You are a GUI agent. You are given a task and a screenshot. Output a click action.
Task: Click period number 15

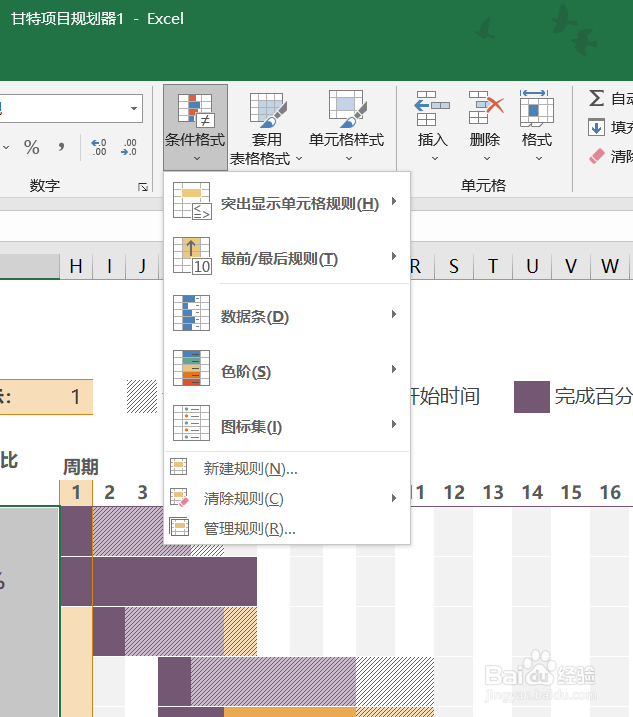(571, 493)
